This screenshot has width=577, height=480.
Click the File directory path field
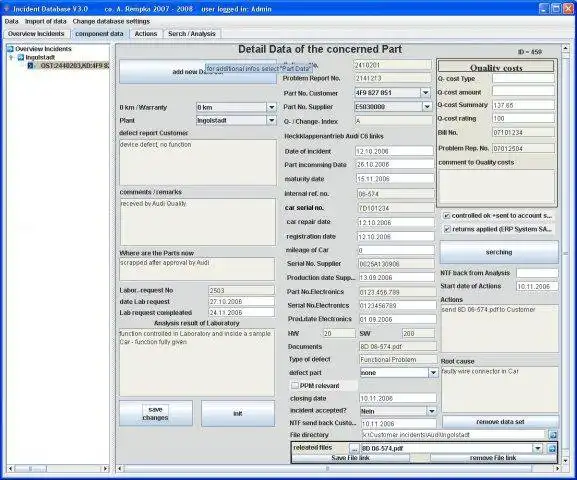[454, 435]
